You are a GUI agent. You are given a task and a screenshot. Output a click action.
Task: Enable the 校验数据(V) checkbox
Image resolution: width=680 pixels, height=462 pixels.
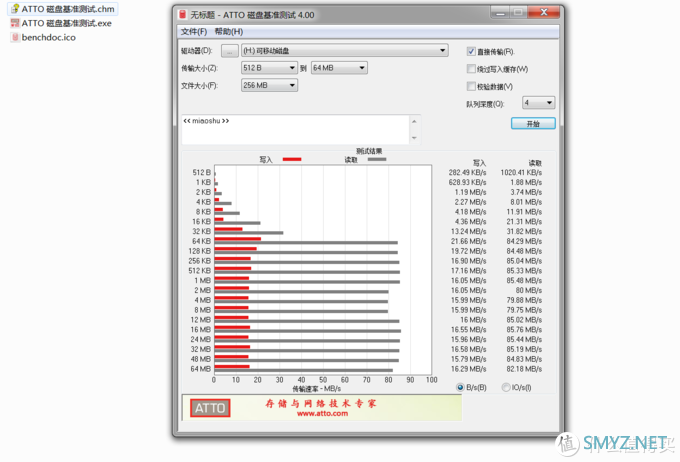(x=471, y=86)
